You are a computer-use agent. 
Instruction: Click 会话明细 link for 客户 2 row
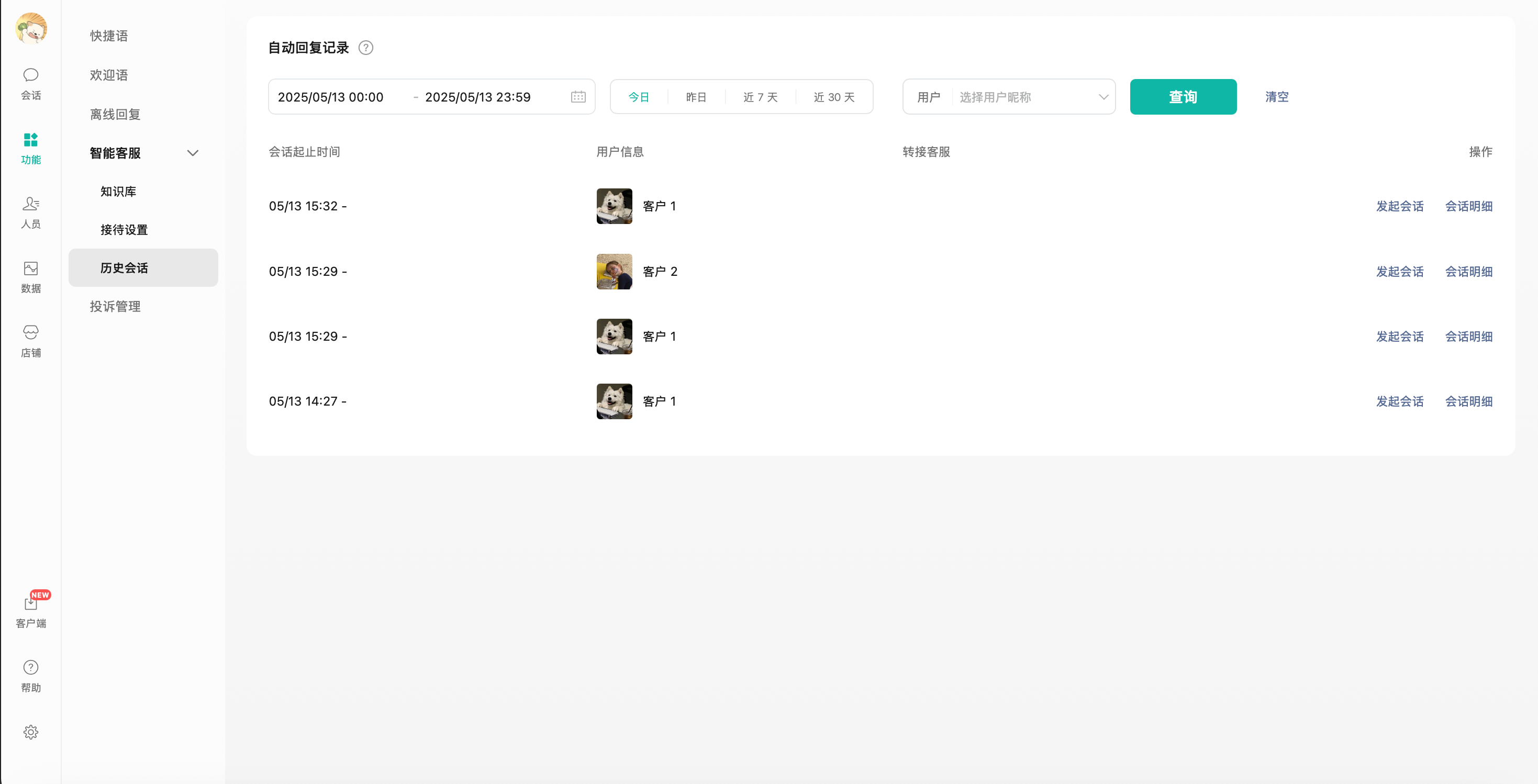pos(1468,272)
